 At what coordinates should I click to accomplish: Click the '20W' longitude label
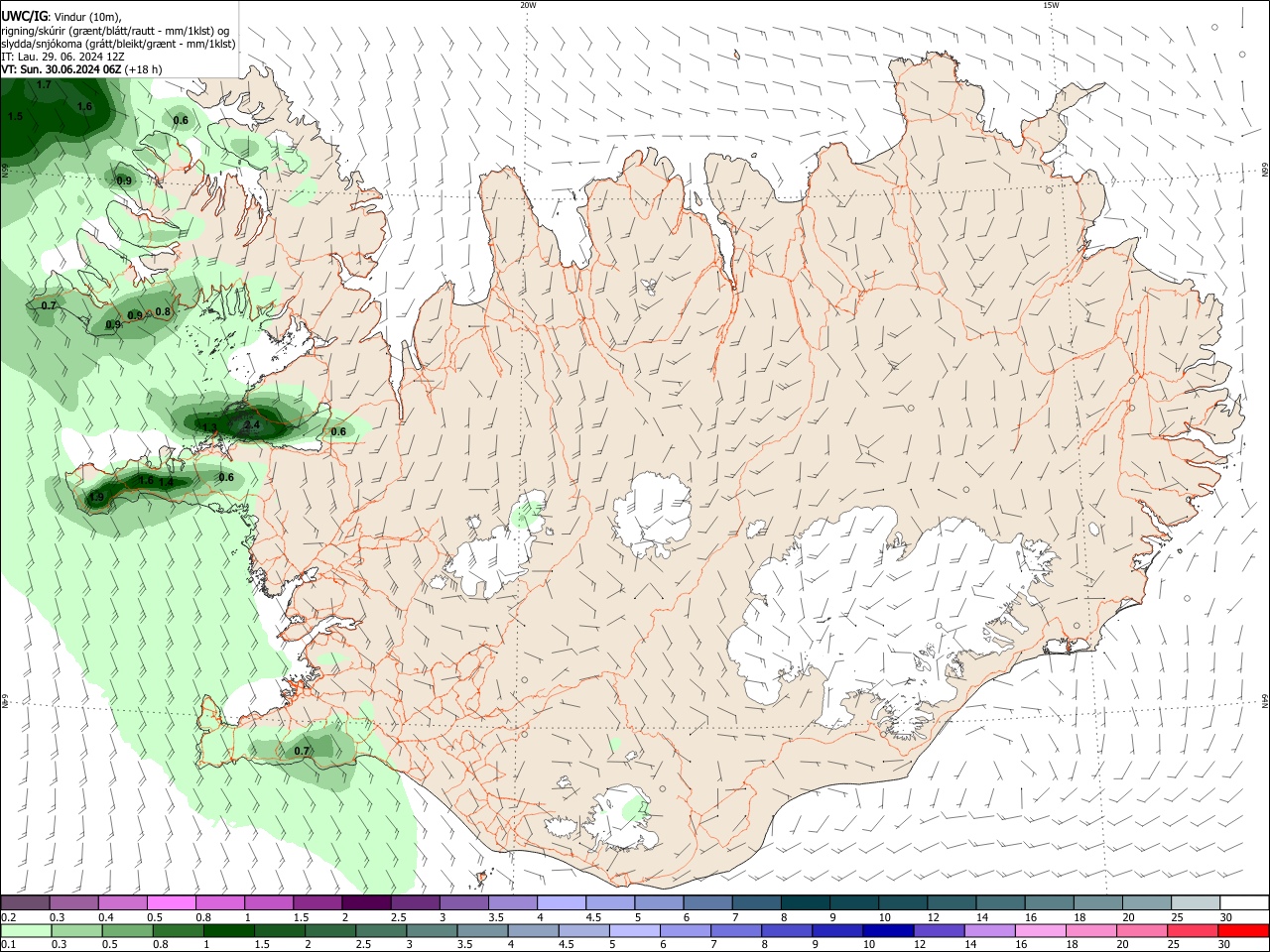coord(528,5)
